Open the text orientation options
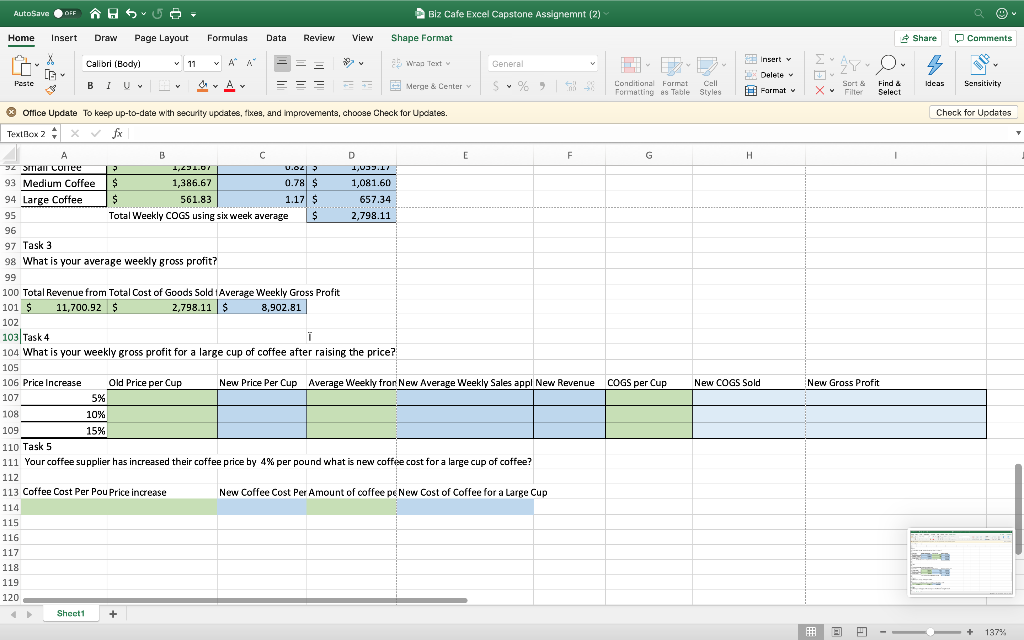The image size is (1024, 640). click(353, 63)
